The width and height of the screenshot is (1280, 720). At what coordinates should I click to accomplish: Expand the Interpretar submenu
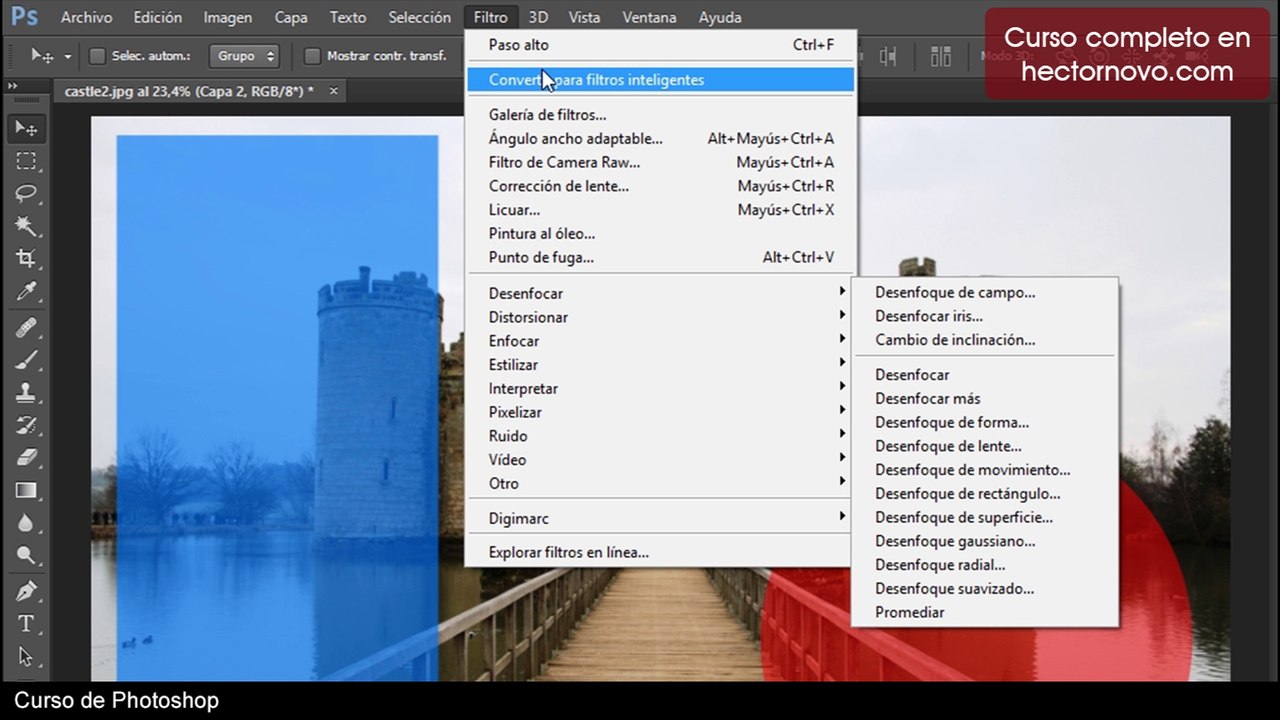(660, 388)
